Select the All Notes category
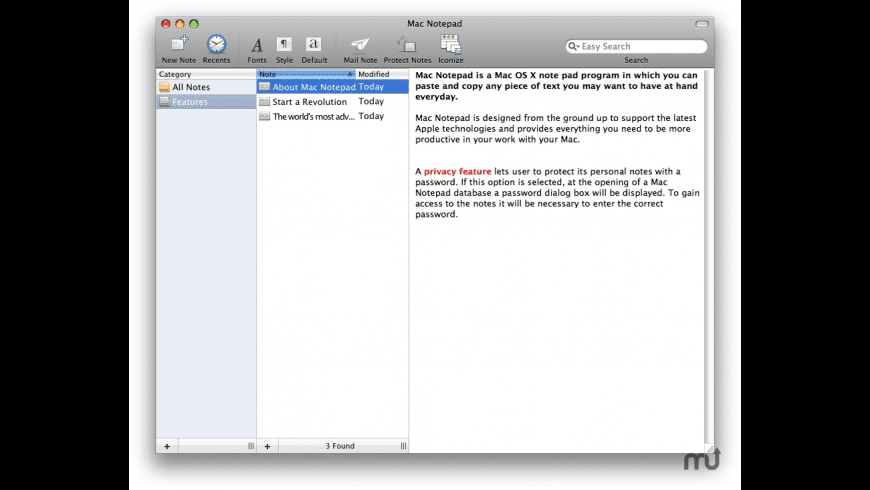 (x=206, y=87)
